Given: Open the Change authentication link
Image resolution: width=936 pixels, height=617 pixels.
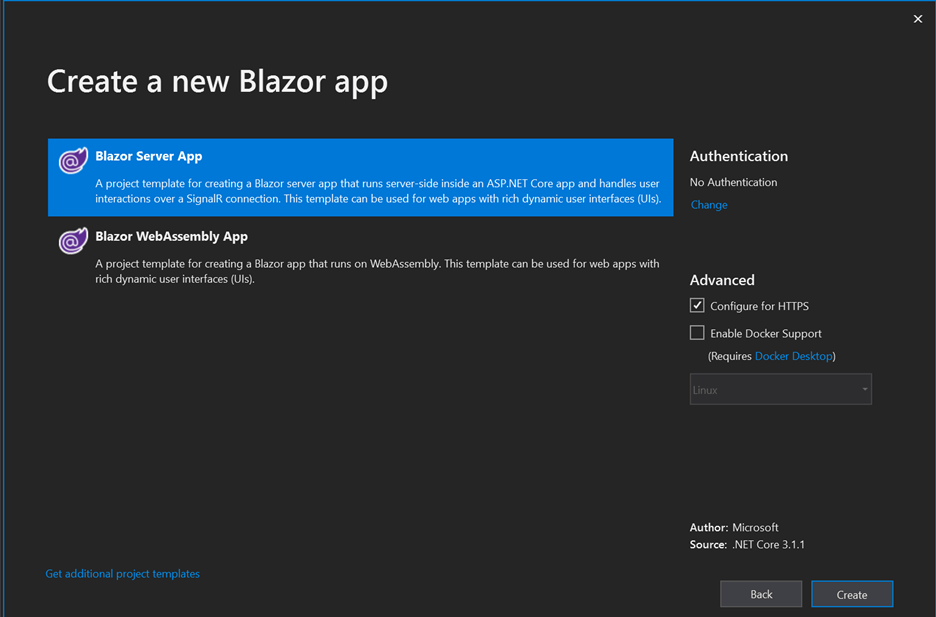Looking at the screenshot, I should 709,205.
